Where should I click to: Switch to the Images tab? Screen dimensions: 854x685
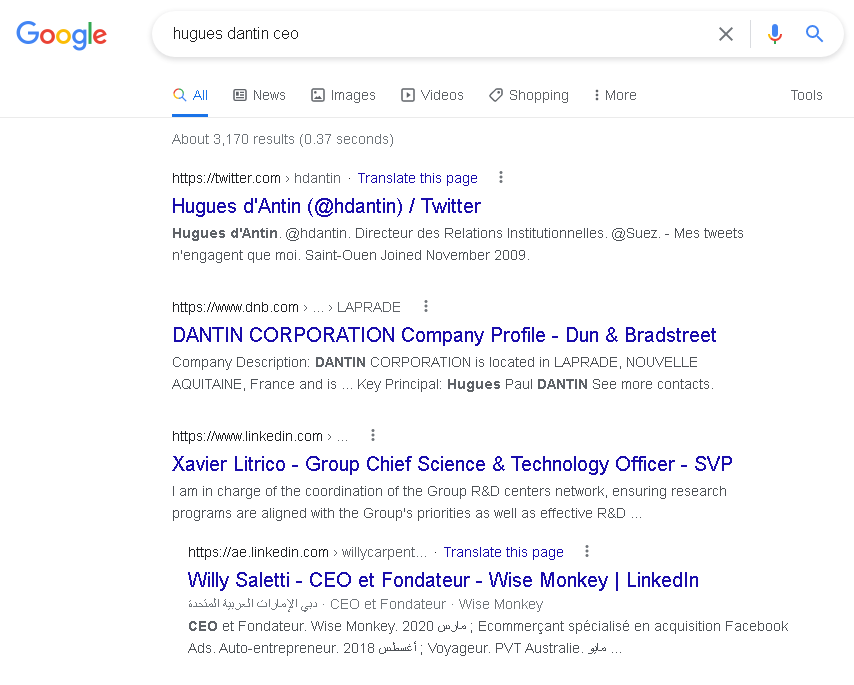click(x=343, y=95)
